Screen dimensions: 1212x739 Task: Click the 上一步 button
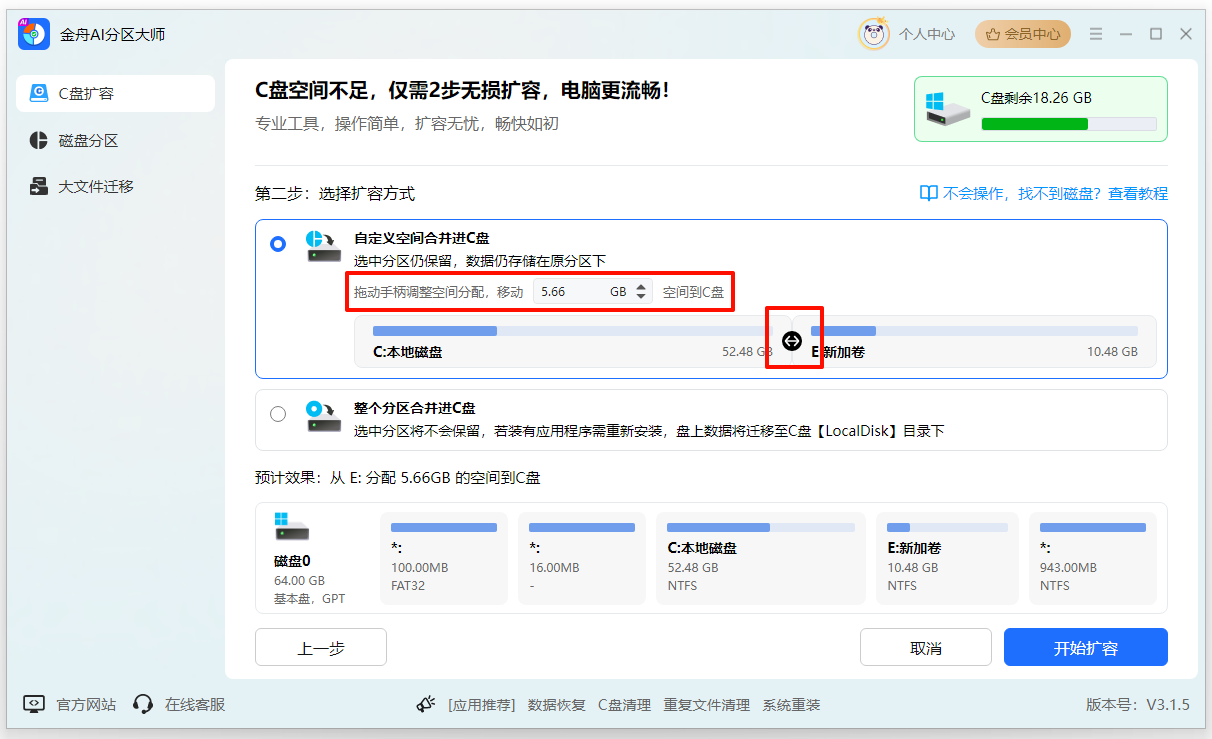point(320,647)
